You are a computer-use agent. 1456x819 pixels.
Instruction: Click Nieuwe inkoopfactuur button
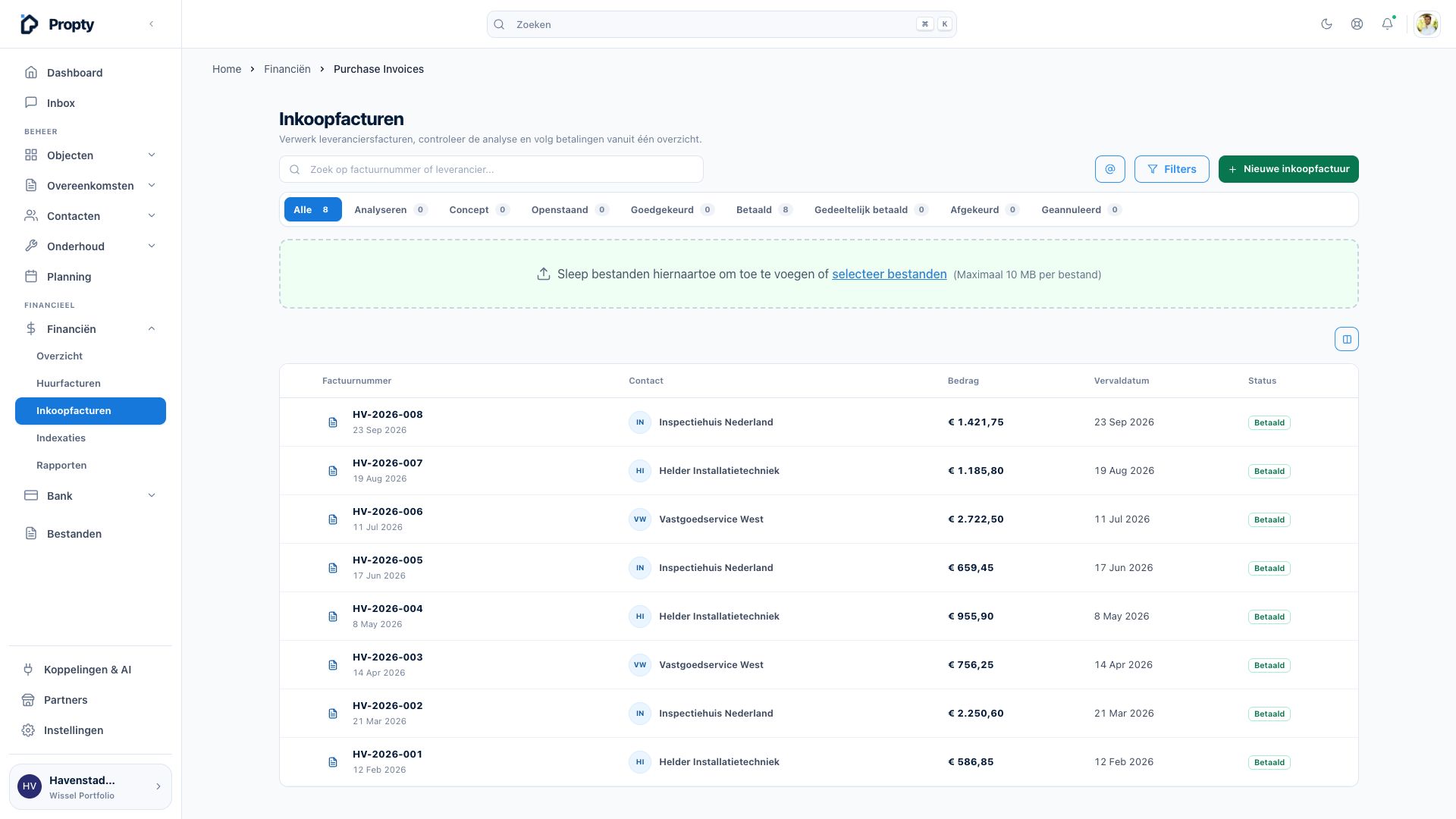click(1288, 169)
